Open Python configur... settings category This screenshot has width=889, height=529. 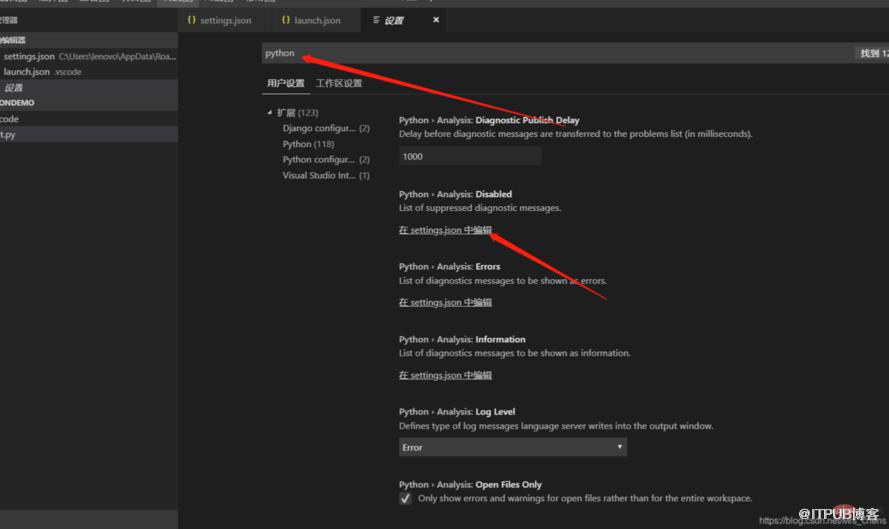[x=326, y=160]
